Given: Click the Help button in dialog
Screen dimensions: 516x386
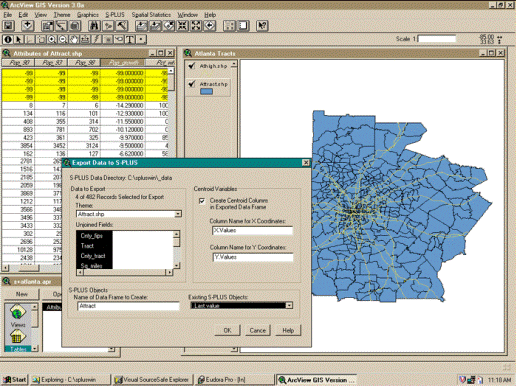Looking at the screenshot, I should pos(288,330).
